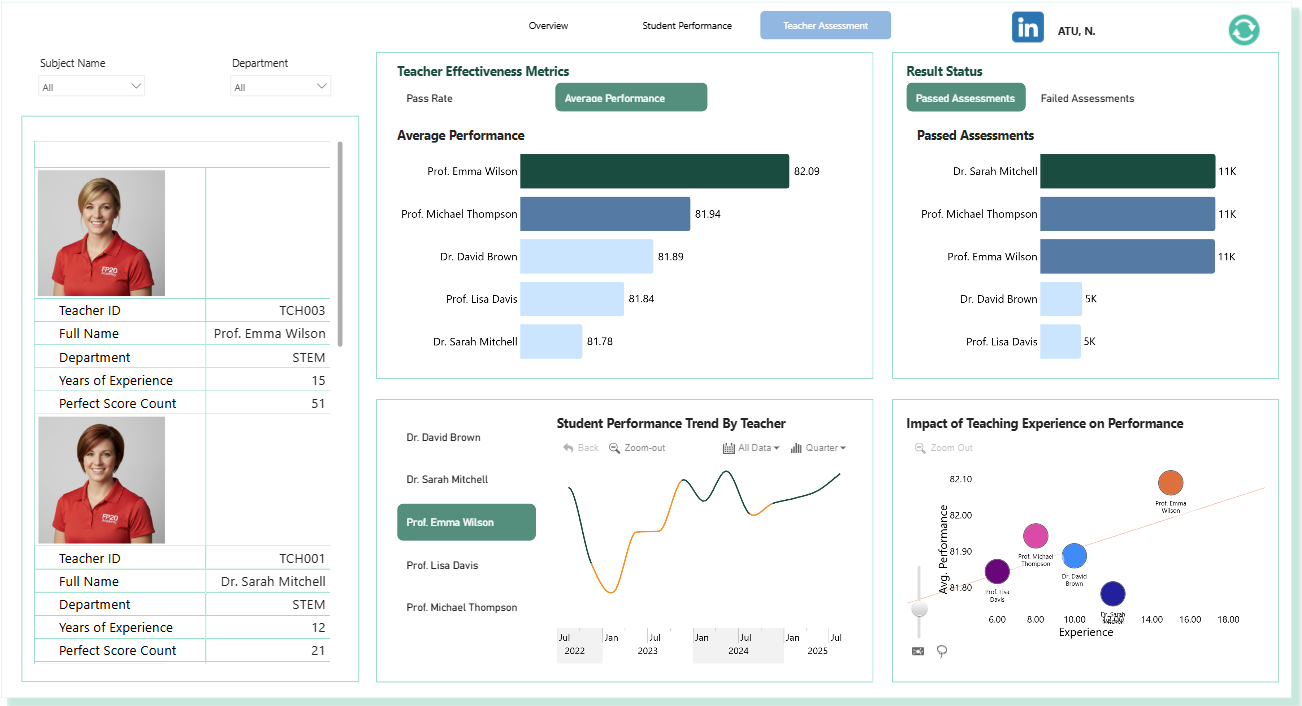Click the teacher table vertical scrollbar

[340, 244]
